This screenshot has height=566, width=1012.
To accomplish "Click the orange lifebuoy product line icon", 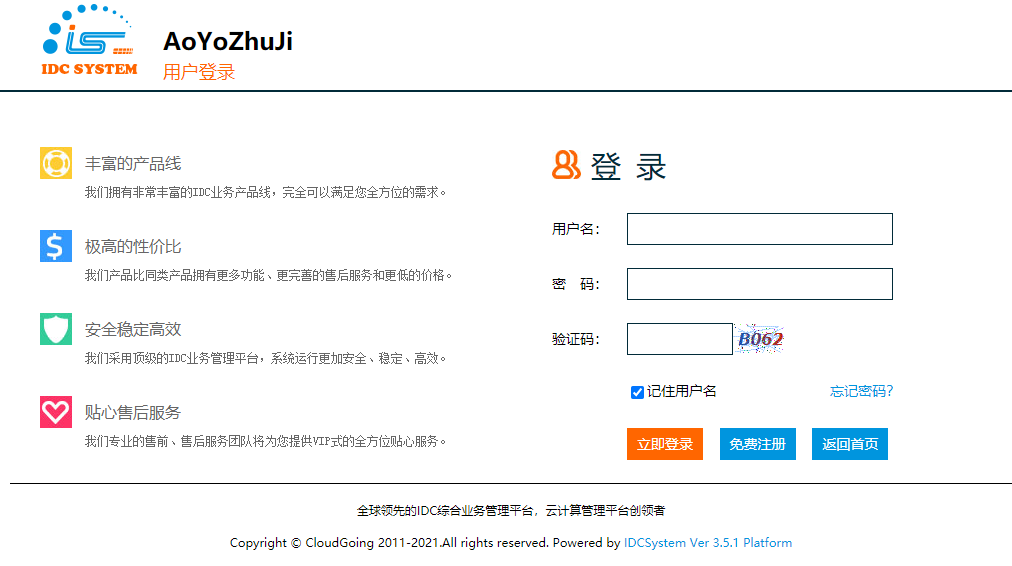I will point(56,163).
